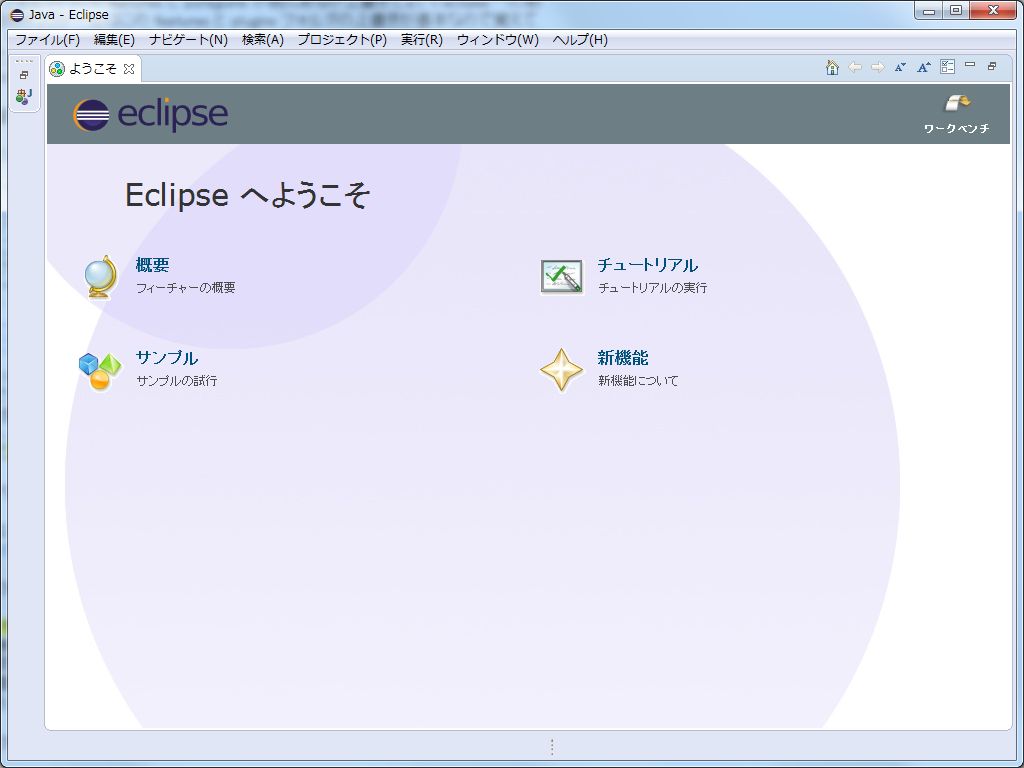This screenshot has width=1024, height=768.
Task: Open the 編集(E) menu
Action: [114, 40]
